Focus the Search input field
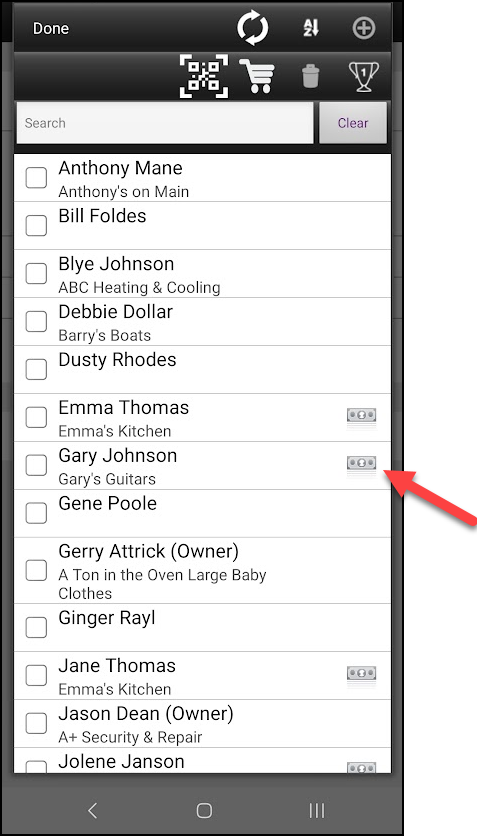 pyautogui.click(x=165, y=123)
